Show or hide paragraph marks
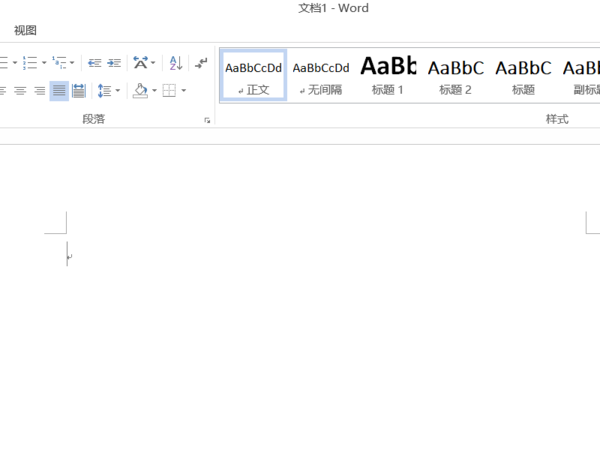Image resolution: width=600 pixels, height=450 pixels. coord(201,63)
